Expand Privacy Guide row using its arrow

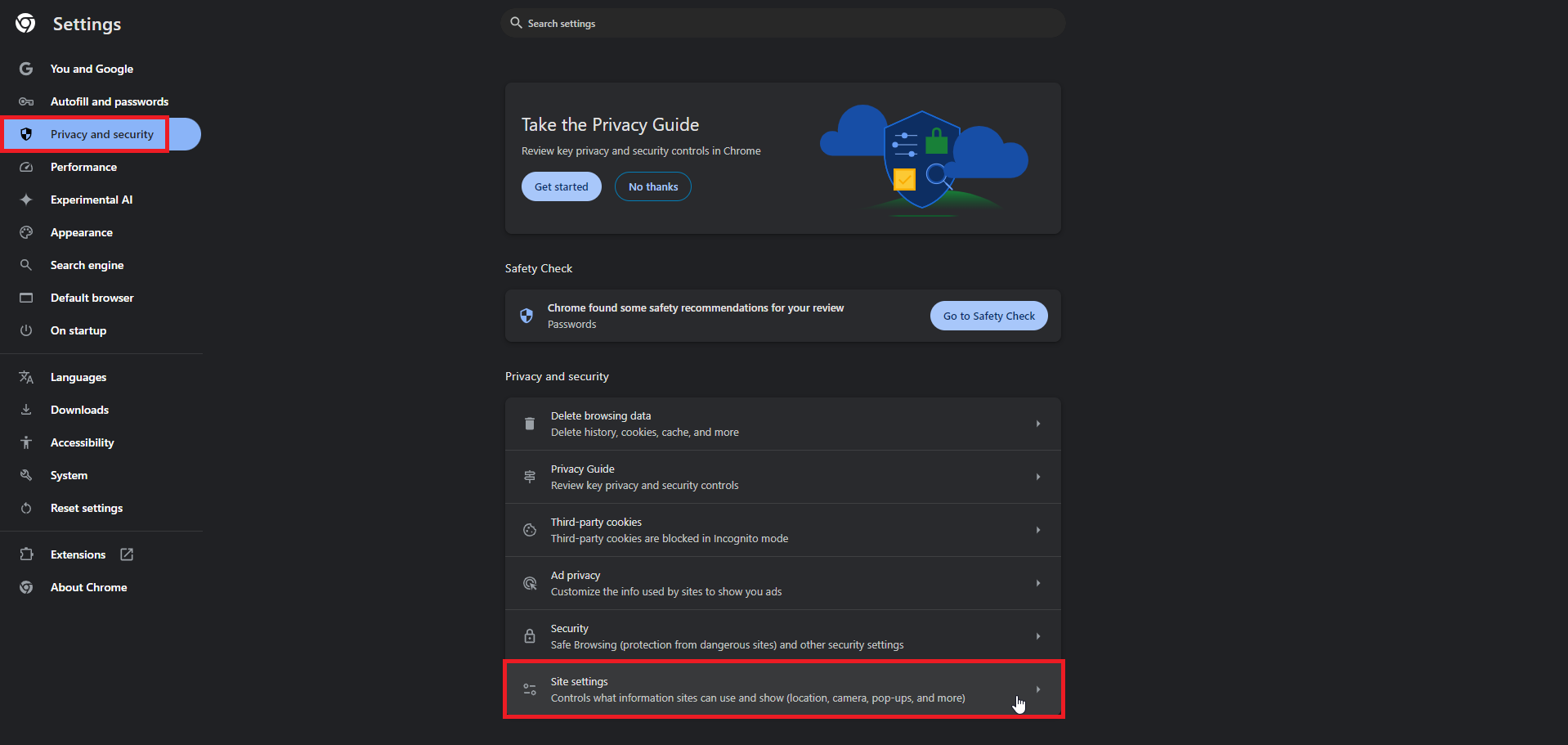coord(1038,477)
